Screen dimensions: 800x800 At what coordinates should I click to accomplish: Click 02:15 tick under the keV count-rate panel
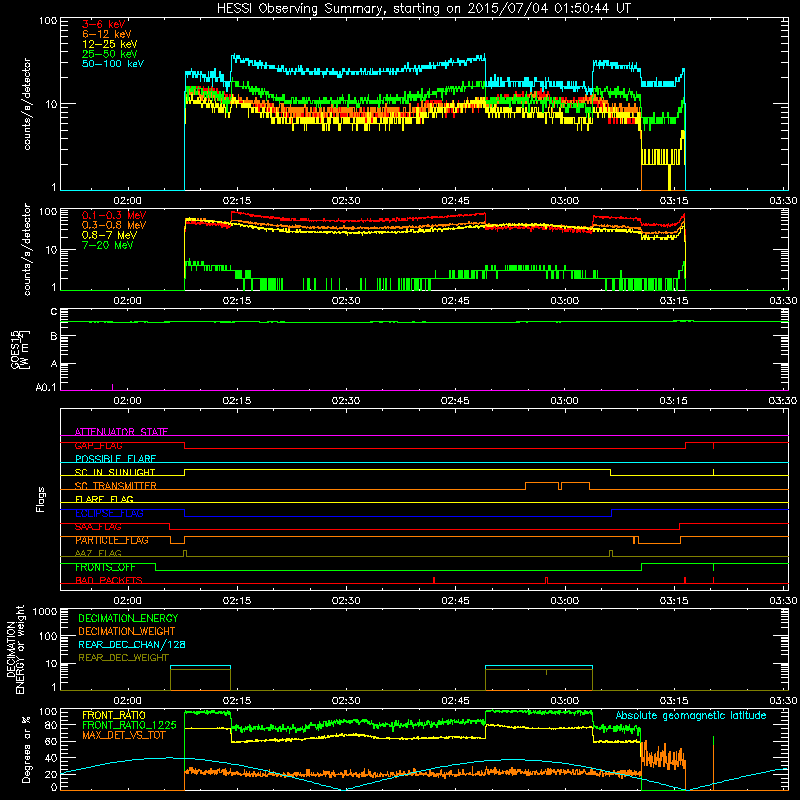[237, 201]
